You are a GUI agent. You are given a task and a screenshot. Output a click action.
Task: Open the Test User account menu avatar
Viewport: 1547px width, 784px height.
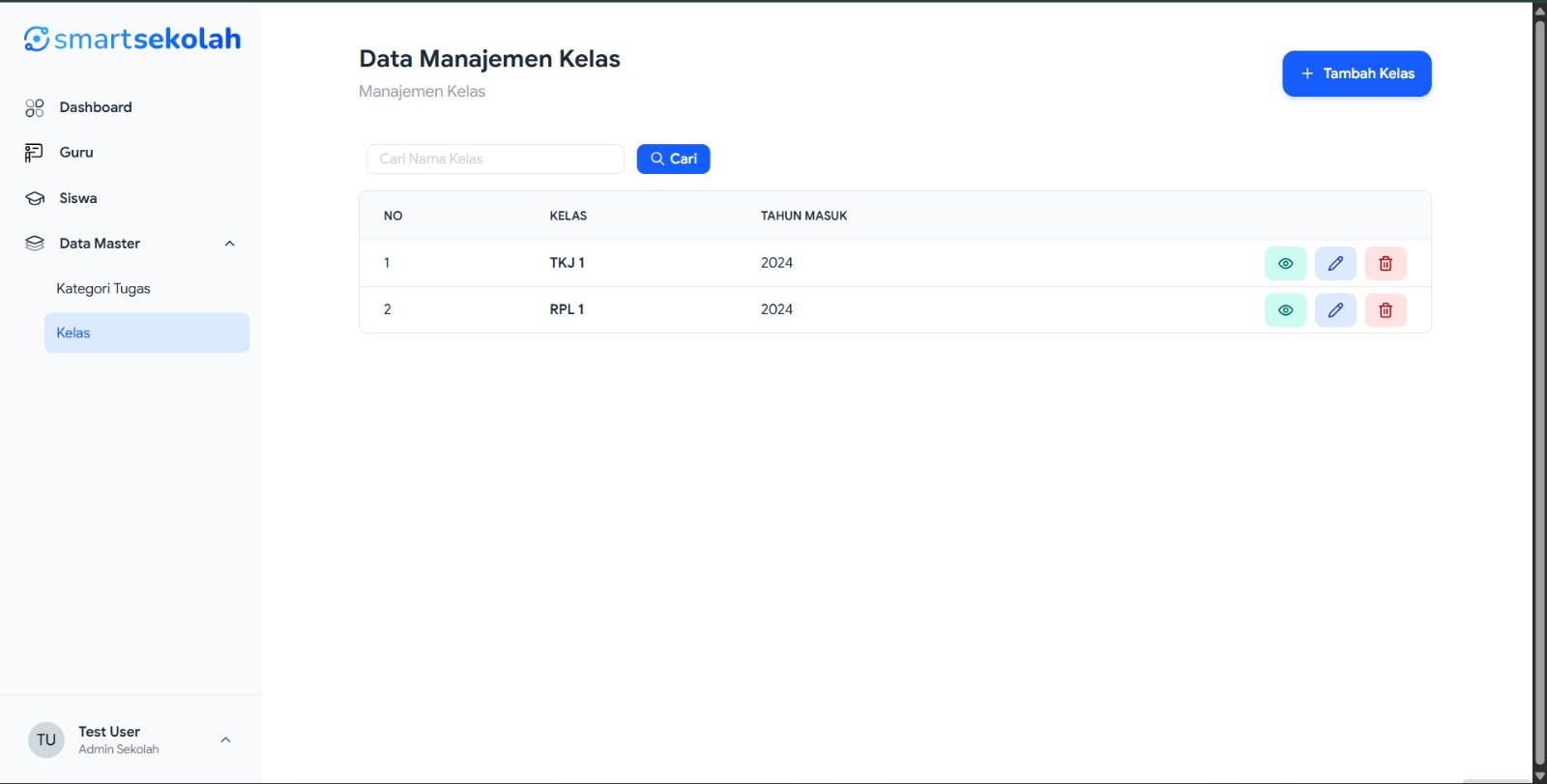click(46, 740)
